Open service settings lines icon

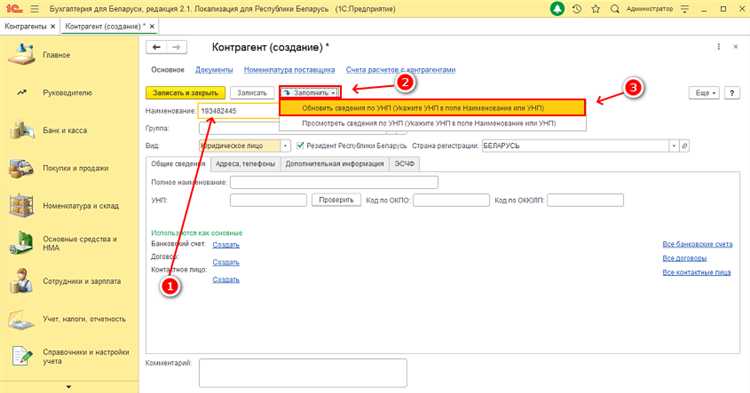point(685,9)
